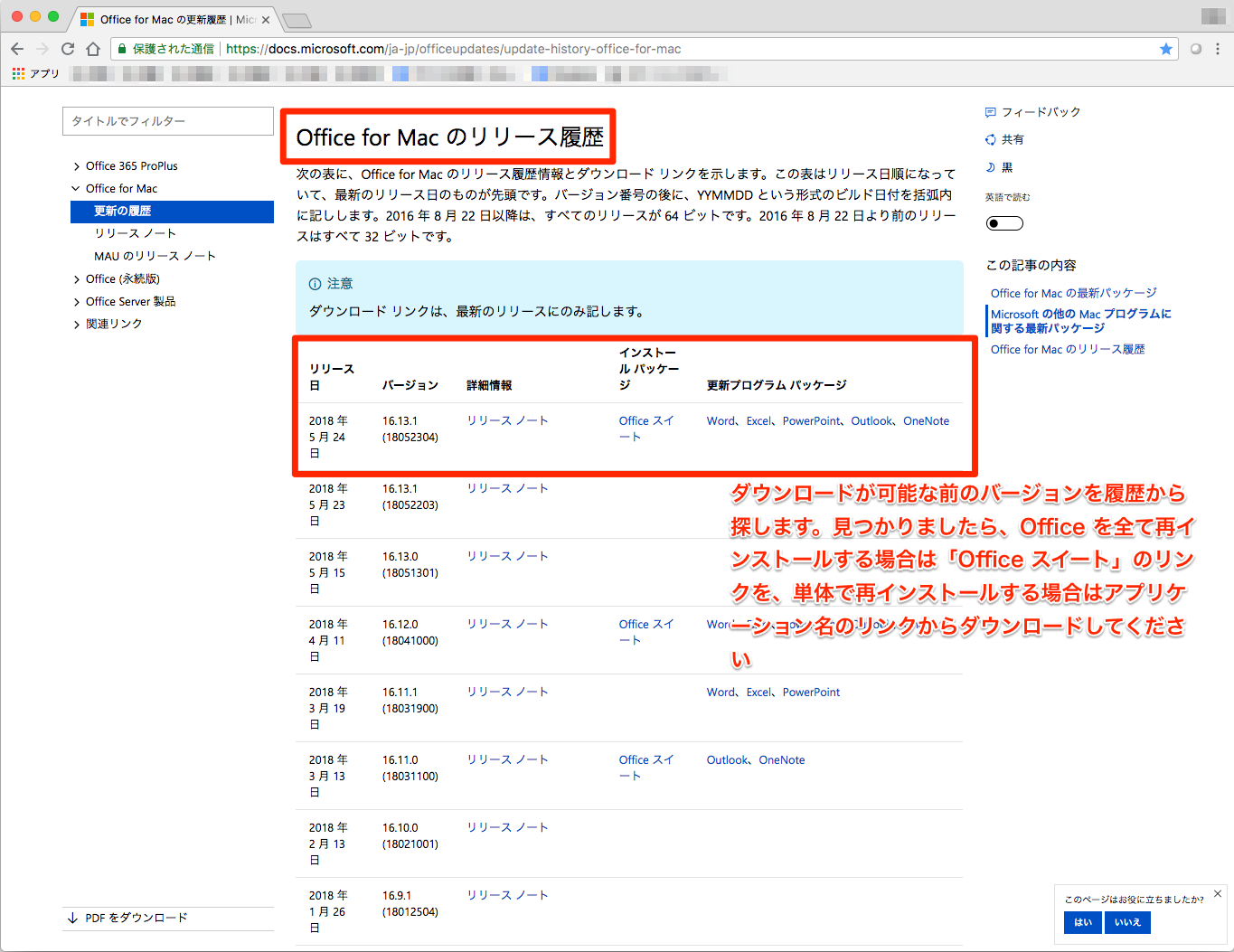Image resolution: width=1234 pixels, height=952 pixels.
Task: Collapse the Office for Mac tree node
Action: tap(77, 189)
